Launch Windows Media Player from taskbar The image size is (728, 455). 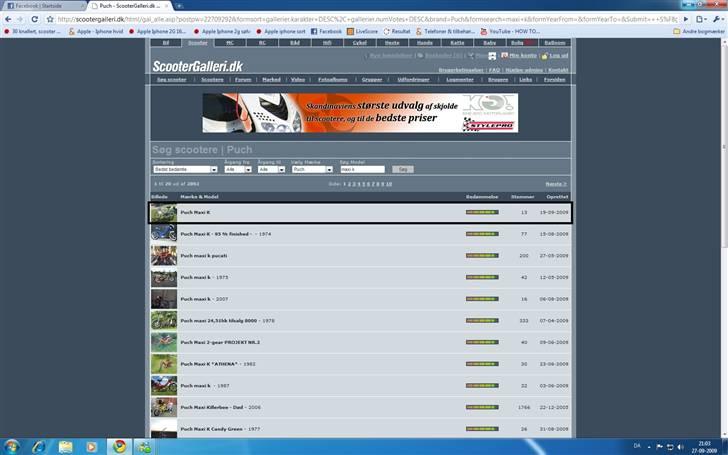[x=92, y=445]
